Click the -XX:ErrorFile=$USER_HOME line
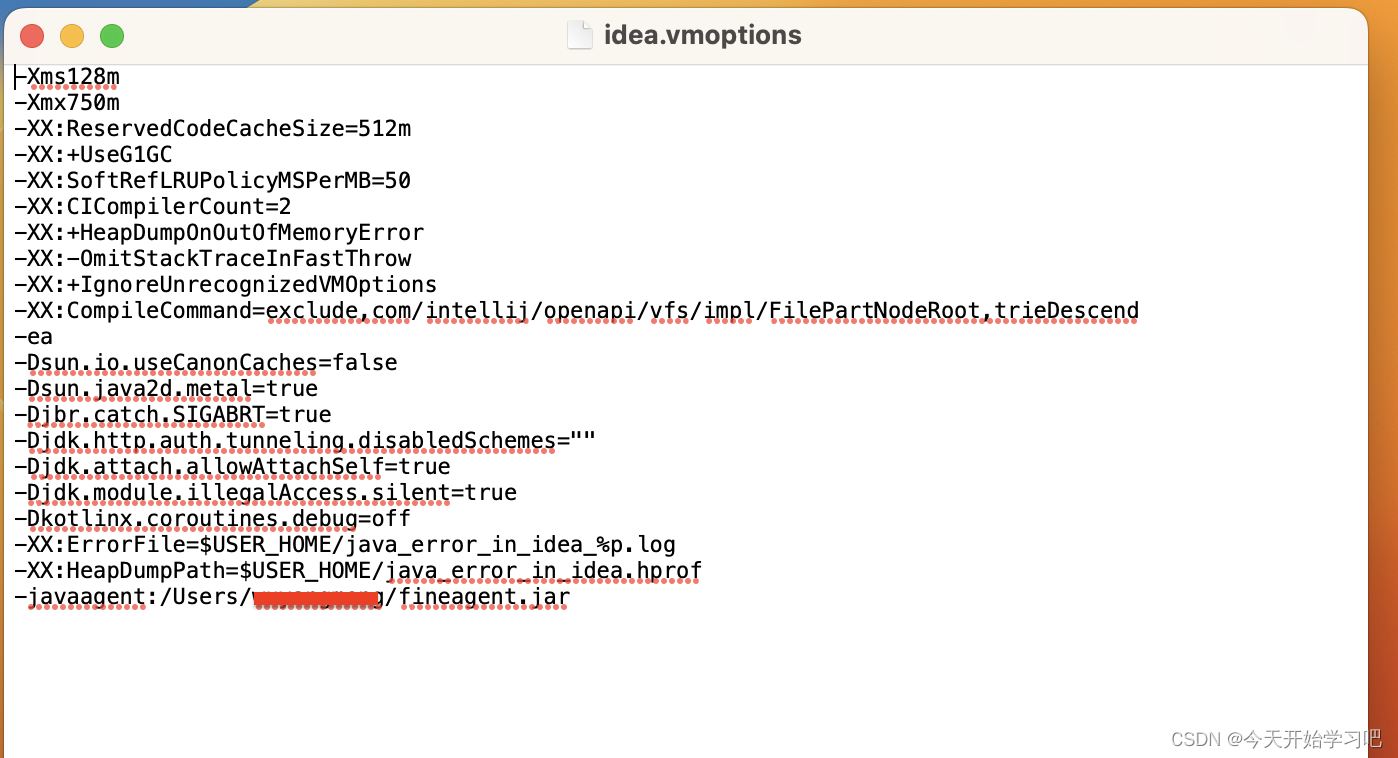 tap(345, 545)
